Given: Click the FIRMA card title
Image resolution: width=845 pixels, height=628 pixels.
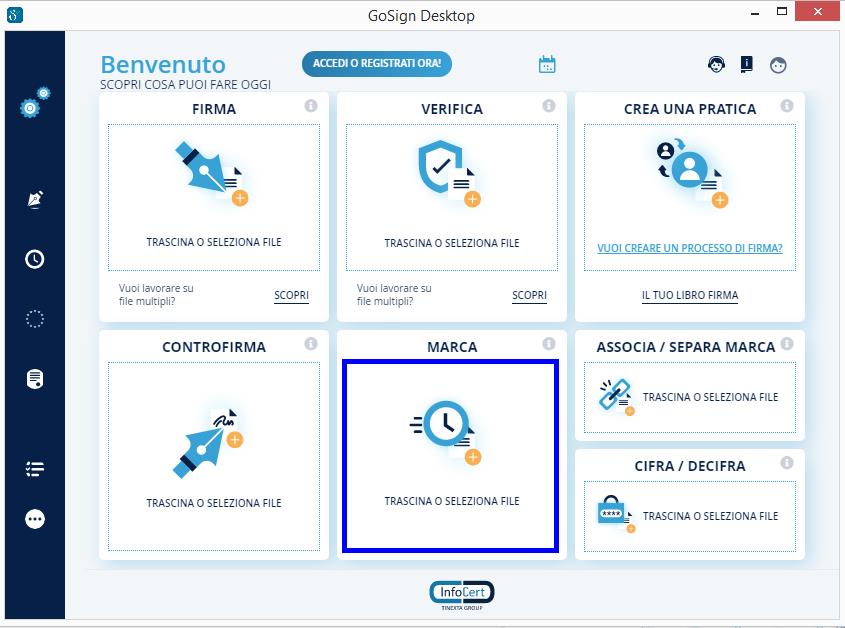Looking at the screenshot, I should point(214,109).
